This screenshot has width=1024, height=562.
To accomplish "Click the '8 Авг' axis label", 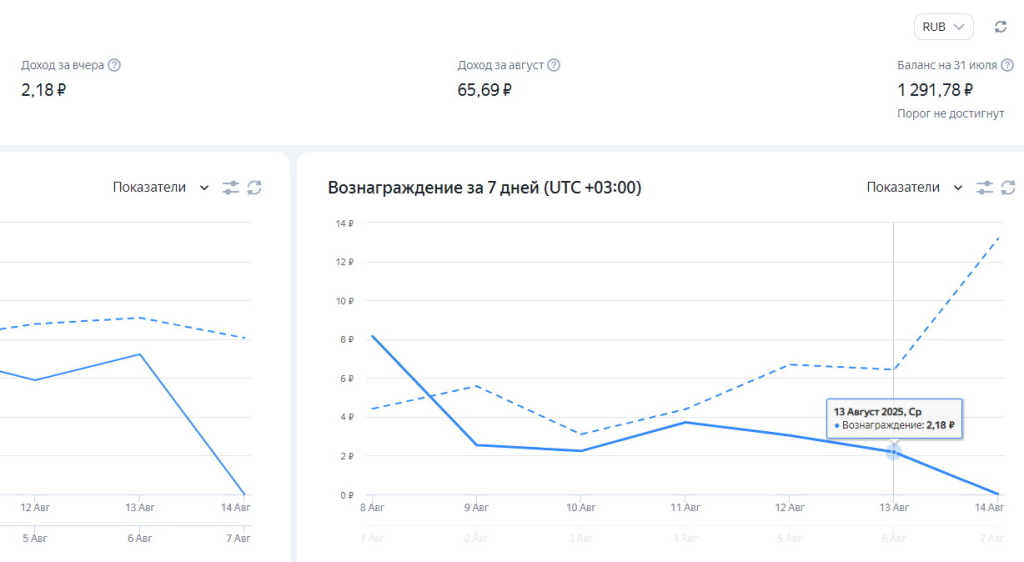I will pyautogui.click(x=372, y=507).
